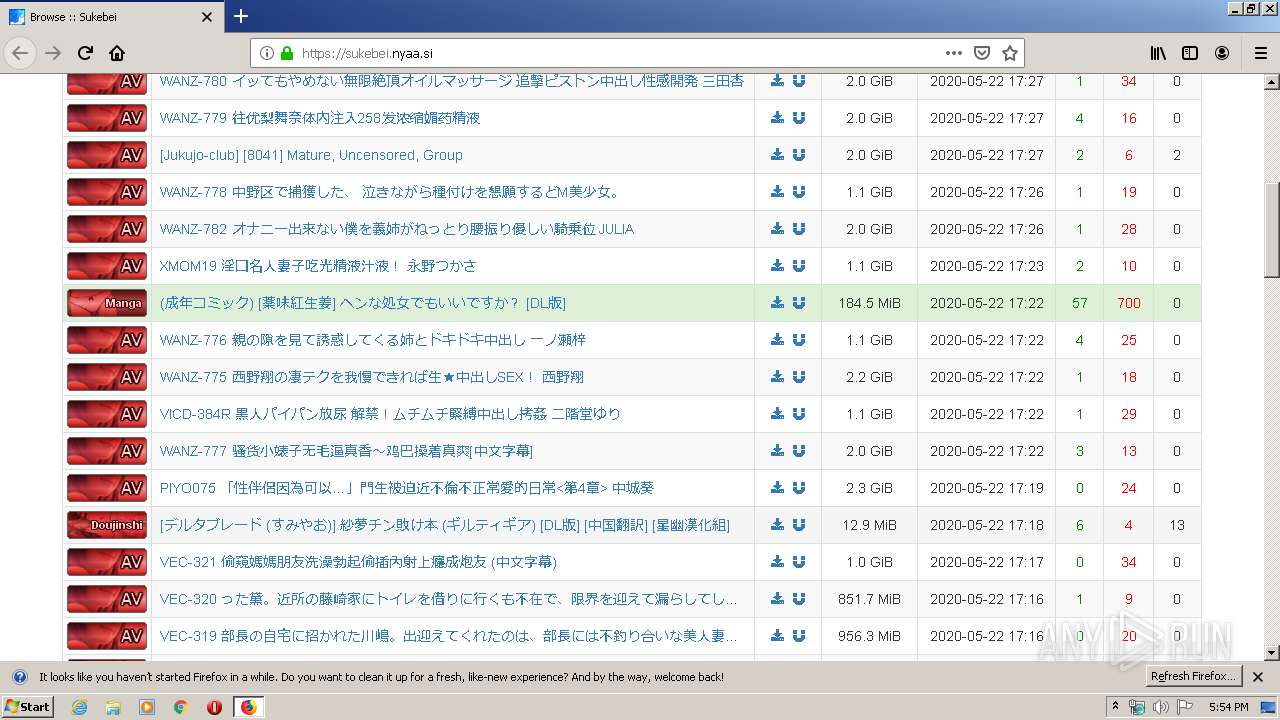Go to the Firefox home page
Screen dimensions: 1280x720
(117, 53)
